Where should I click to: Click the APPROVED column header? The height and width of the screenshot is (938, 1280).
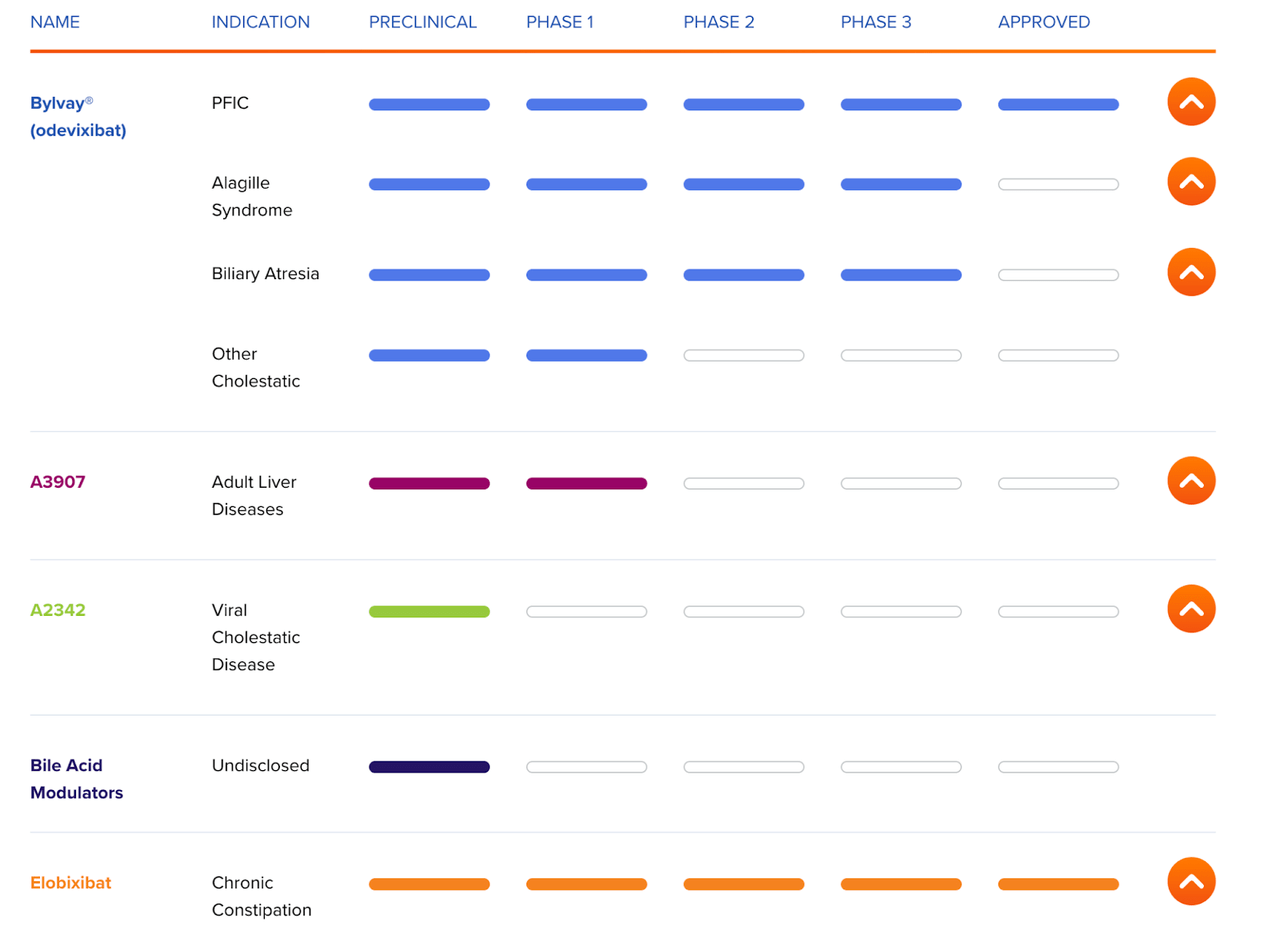click(x=1044, y=22)
